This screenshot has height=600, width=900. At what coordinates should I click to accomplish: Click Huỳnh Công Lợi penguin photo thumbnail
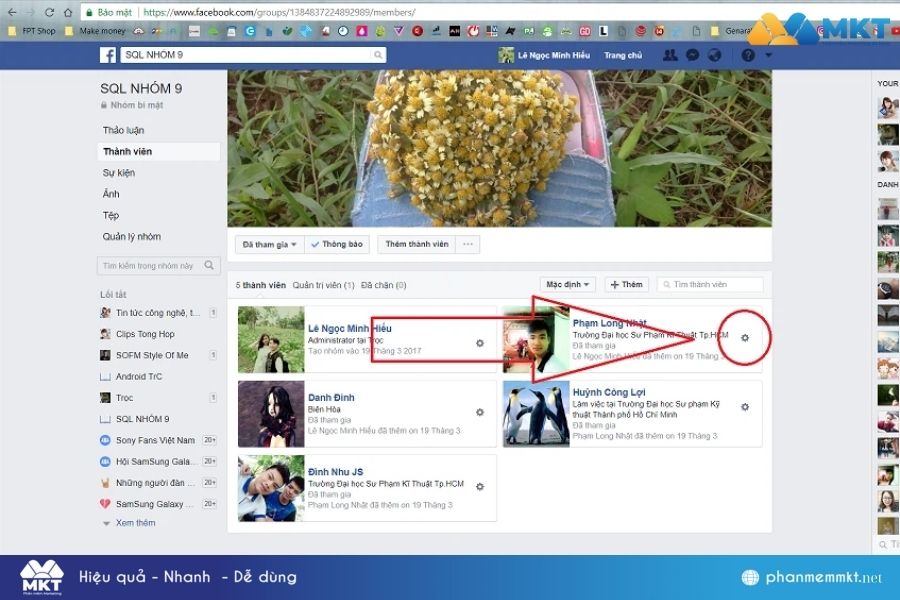click(x=536, y=414)
